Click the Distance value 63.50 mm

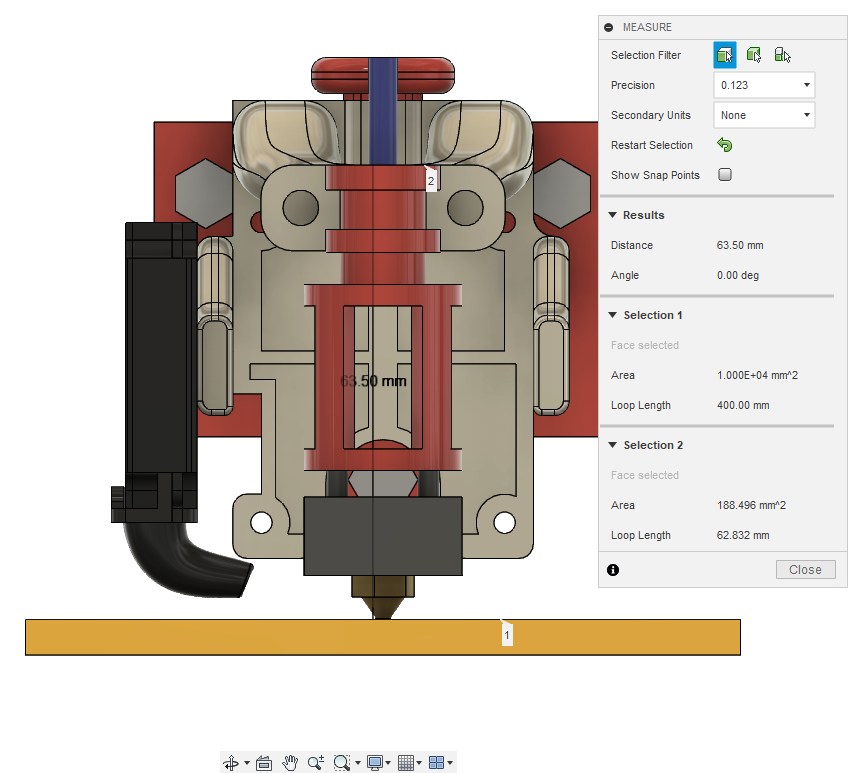(740, 245)
